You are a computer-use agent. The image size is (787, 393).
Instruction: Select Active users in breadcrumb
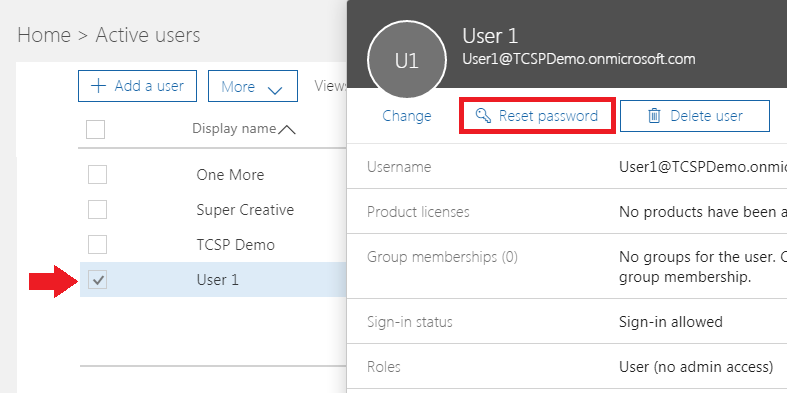[x=148, y=35]
